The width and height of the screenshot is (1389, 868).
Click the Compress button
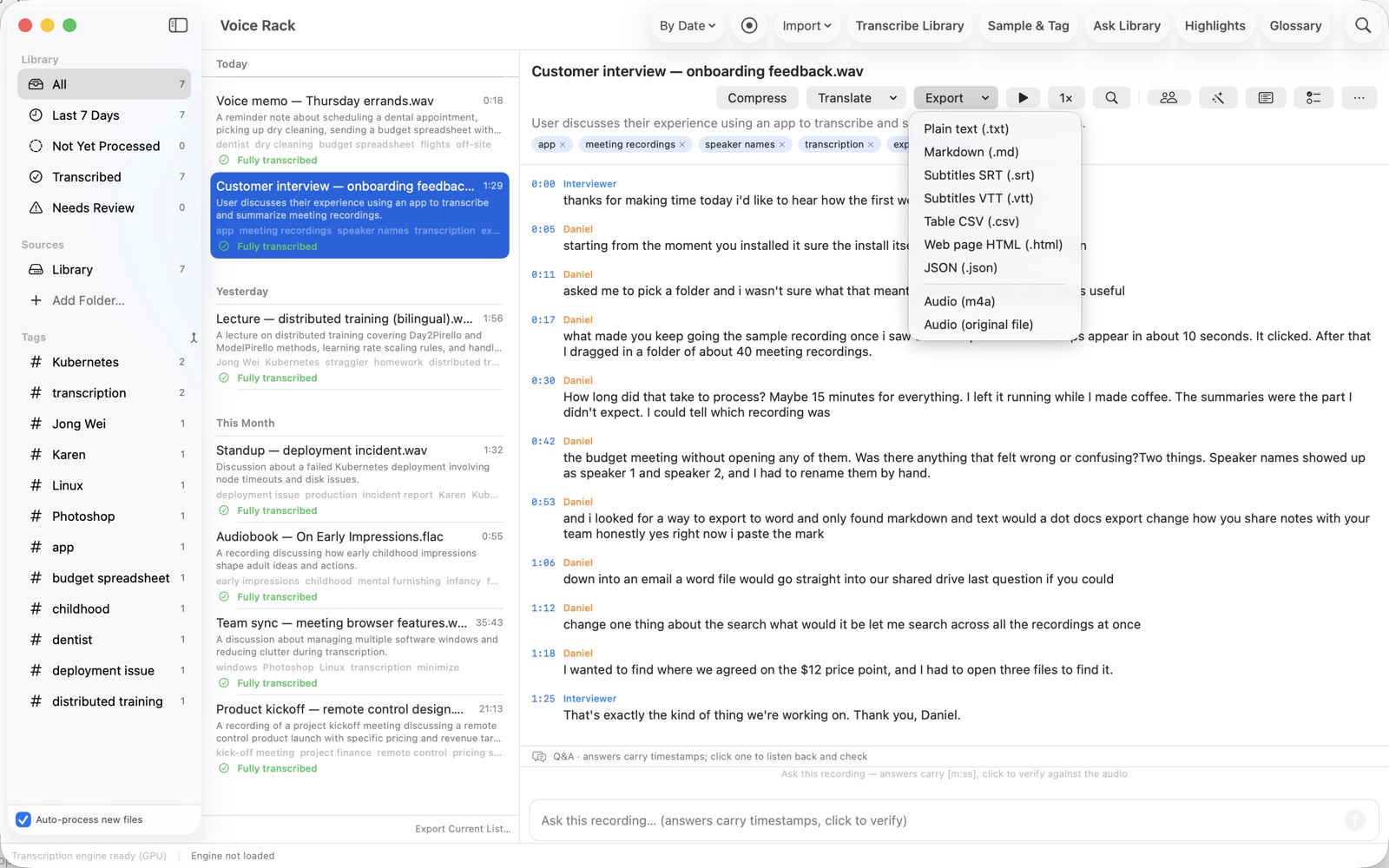pyautogui.click(x=757, y=98)
